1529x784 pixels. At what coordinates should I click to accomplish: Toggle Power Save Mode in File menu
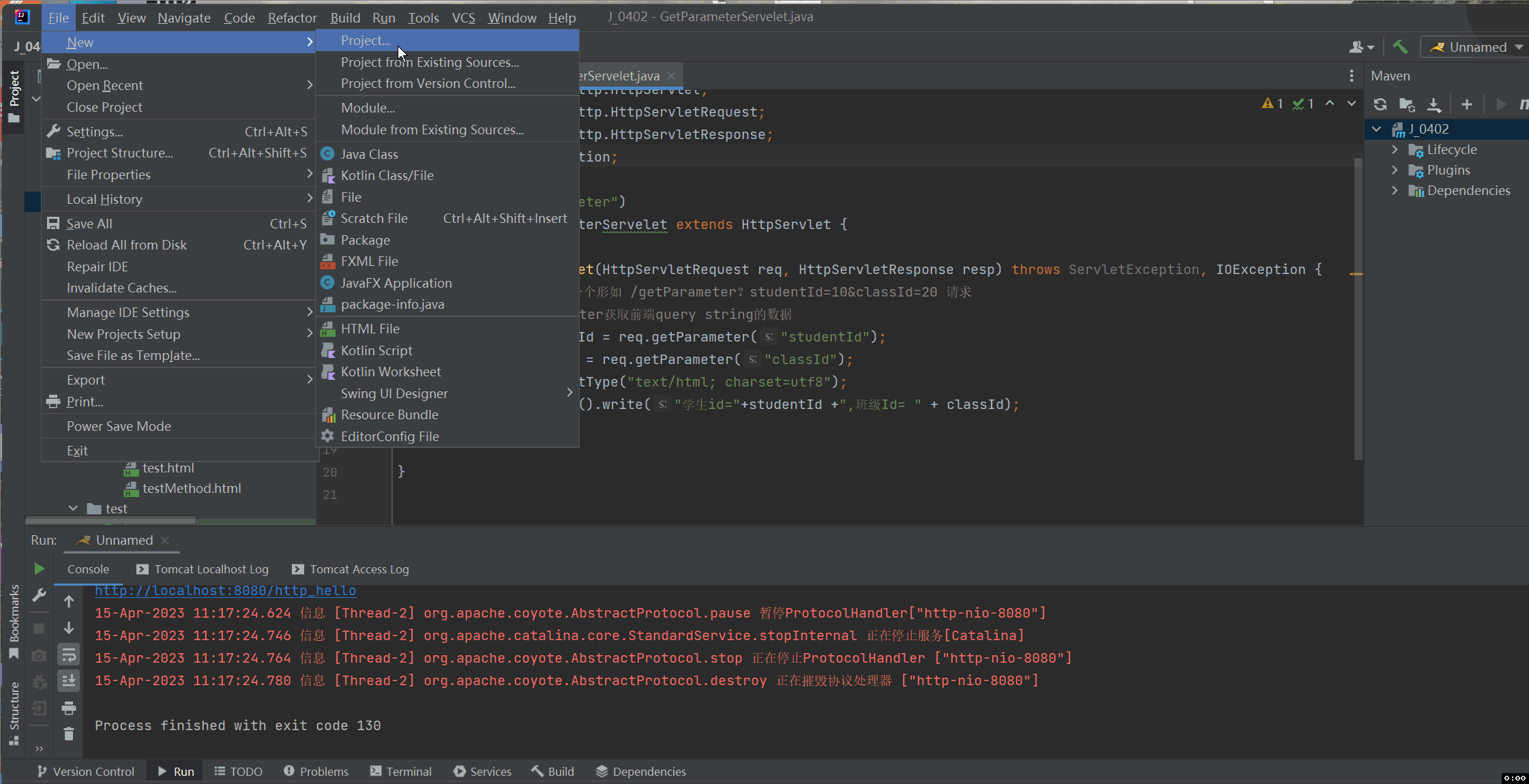point(119,426)
